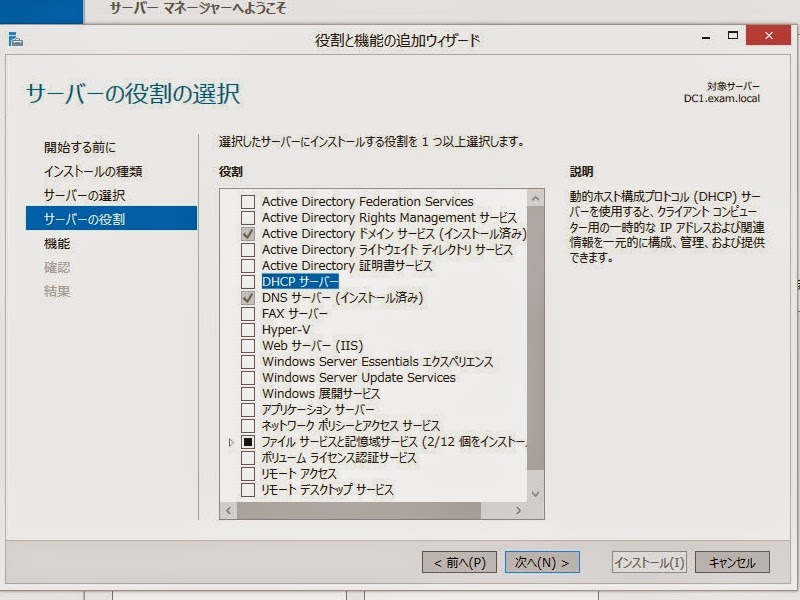800x600 pixels.
Task: Check Windows Server Essentials エクスペリエンス checkbox
Action: pos(248,362)
